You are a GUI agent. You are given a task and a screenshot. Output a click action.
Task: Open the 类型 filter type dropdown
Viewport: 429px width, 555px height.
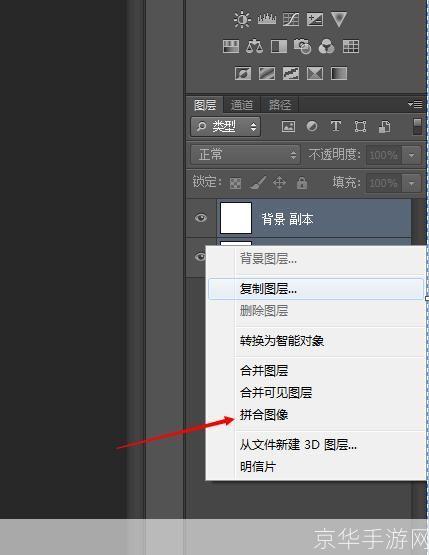coord(226,126)
